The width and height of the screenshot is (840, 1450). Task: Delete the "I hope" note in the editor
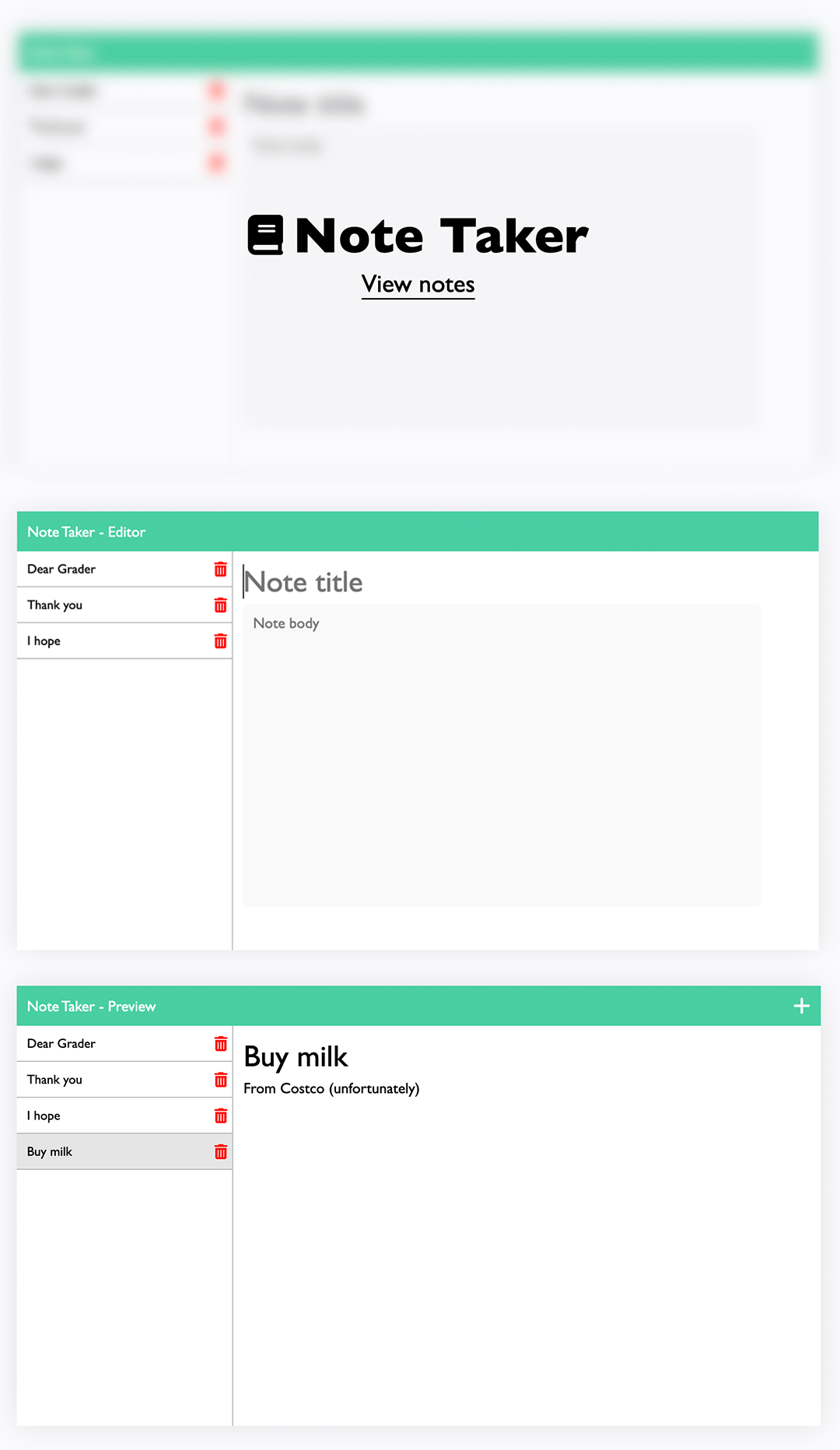coord(220,641)
